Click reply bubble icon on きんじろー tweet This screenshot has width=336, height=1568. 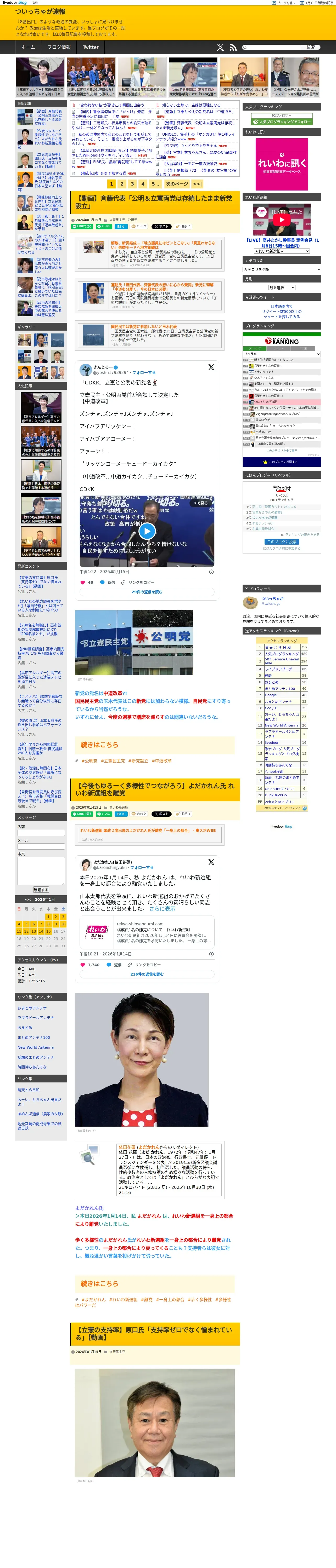coord(102,583)
